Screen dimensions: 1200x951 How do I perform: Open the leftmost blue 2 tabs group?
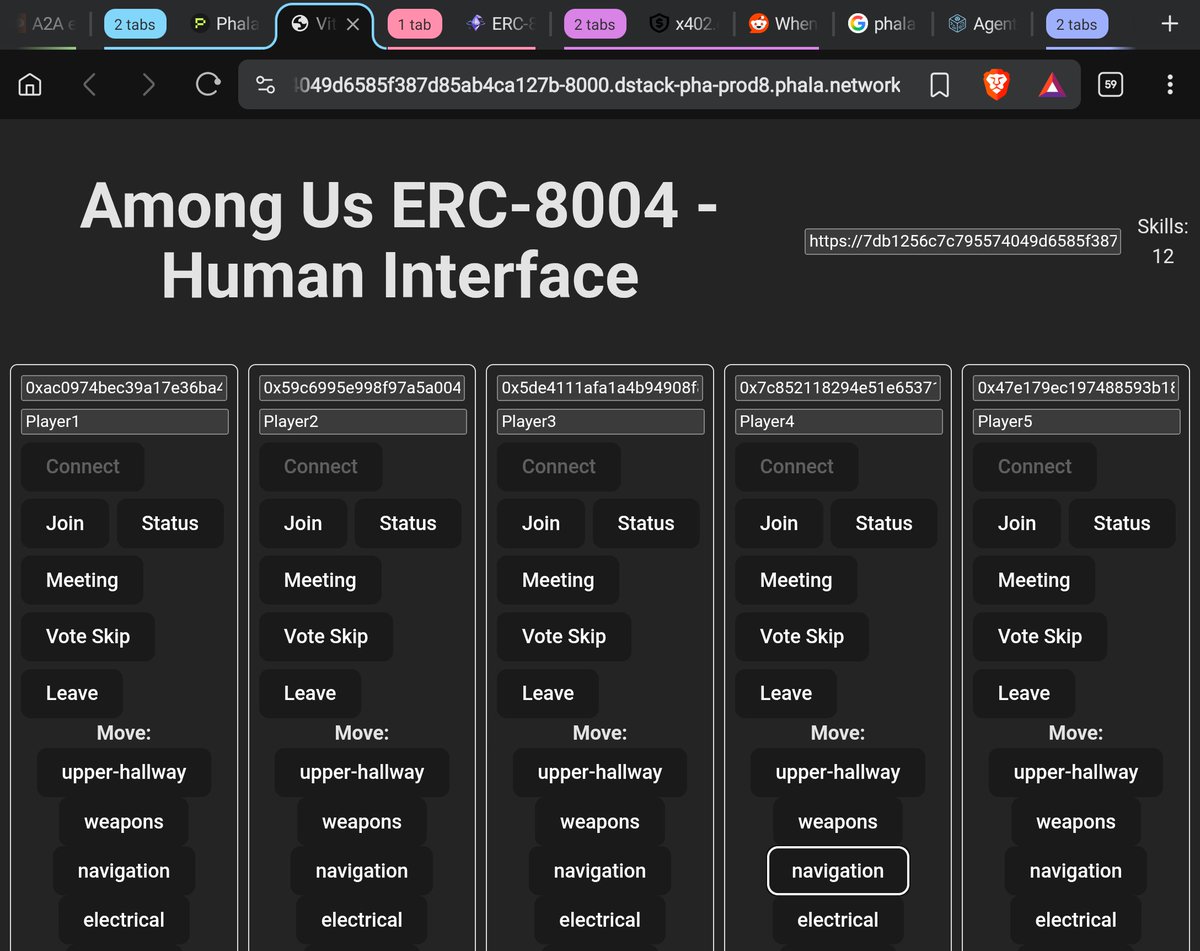click(x=135, y=24)
